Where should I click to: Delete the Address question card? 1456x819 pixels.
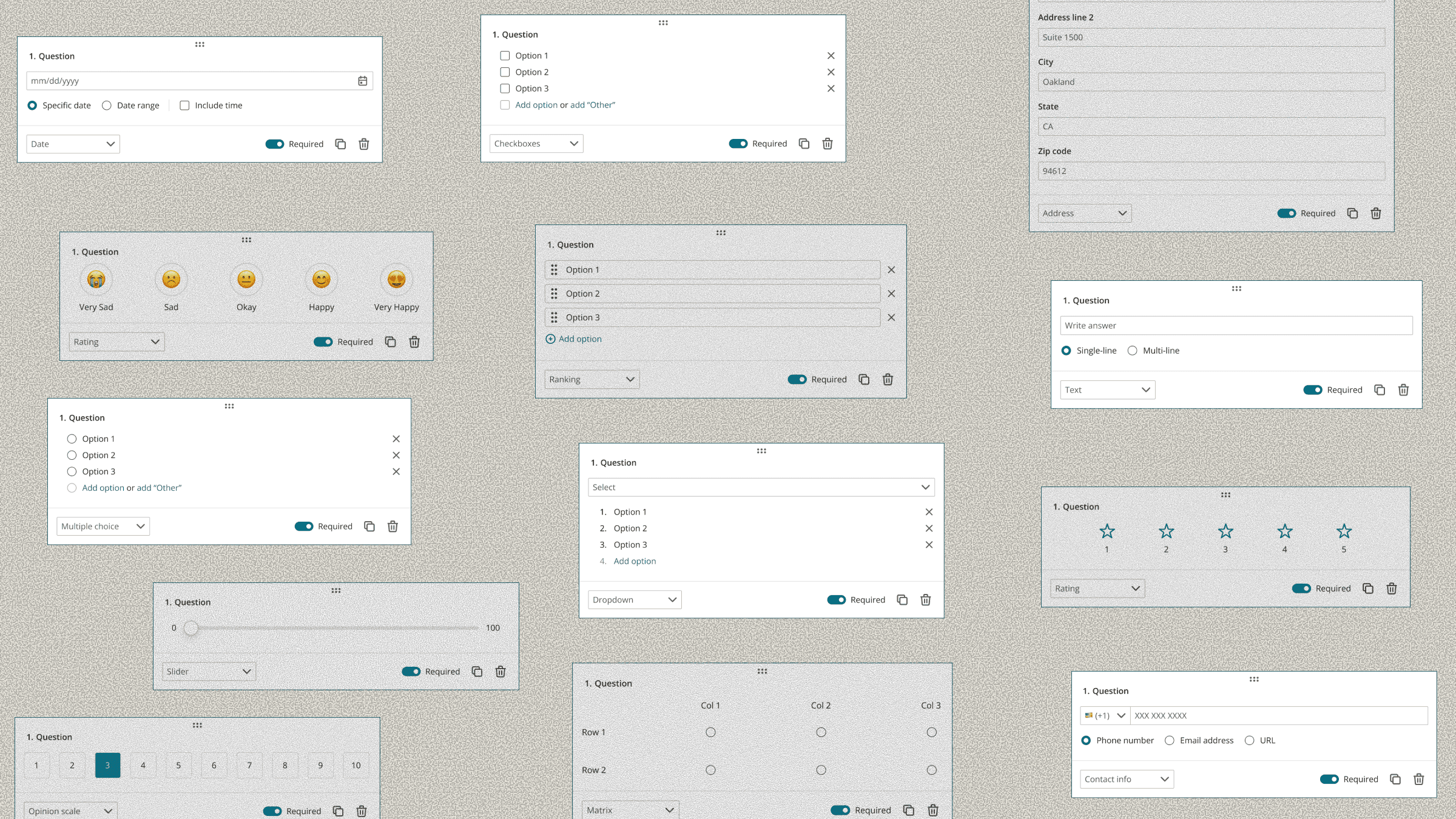point(1375,213)
